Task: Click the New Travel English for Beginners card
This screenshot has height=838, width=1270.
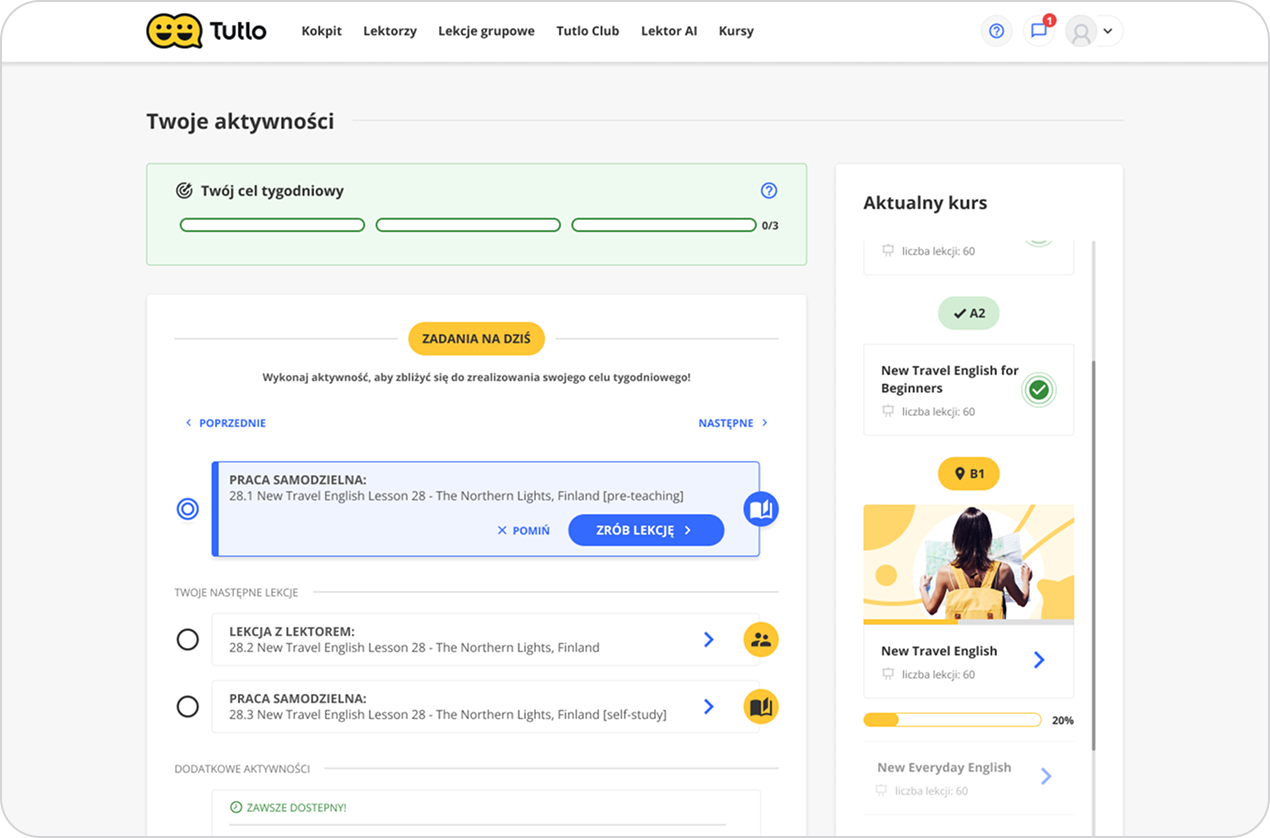Action: pos(969,390)
